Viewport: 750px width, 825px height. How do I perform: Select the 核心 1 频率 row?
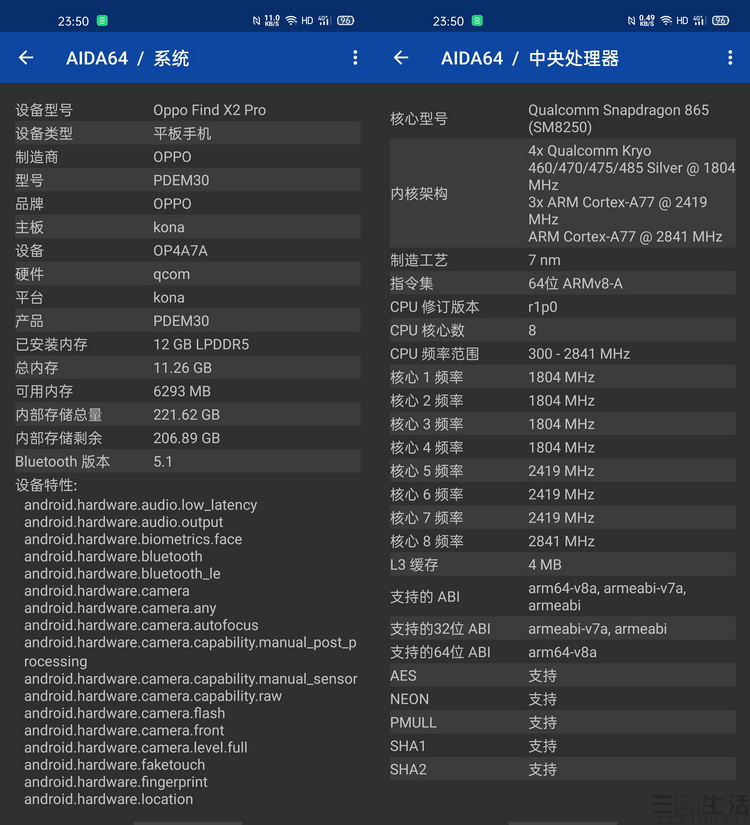pyautogui.click(x=563, y=377)
